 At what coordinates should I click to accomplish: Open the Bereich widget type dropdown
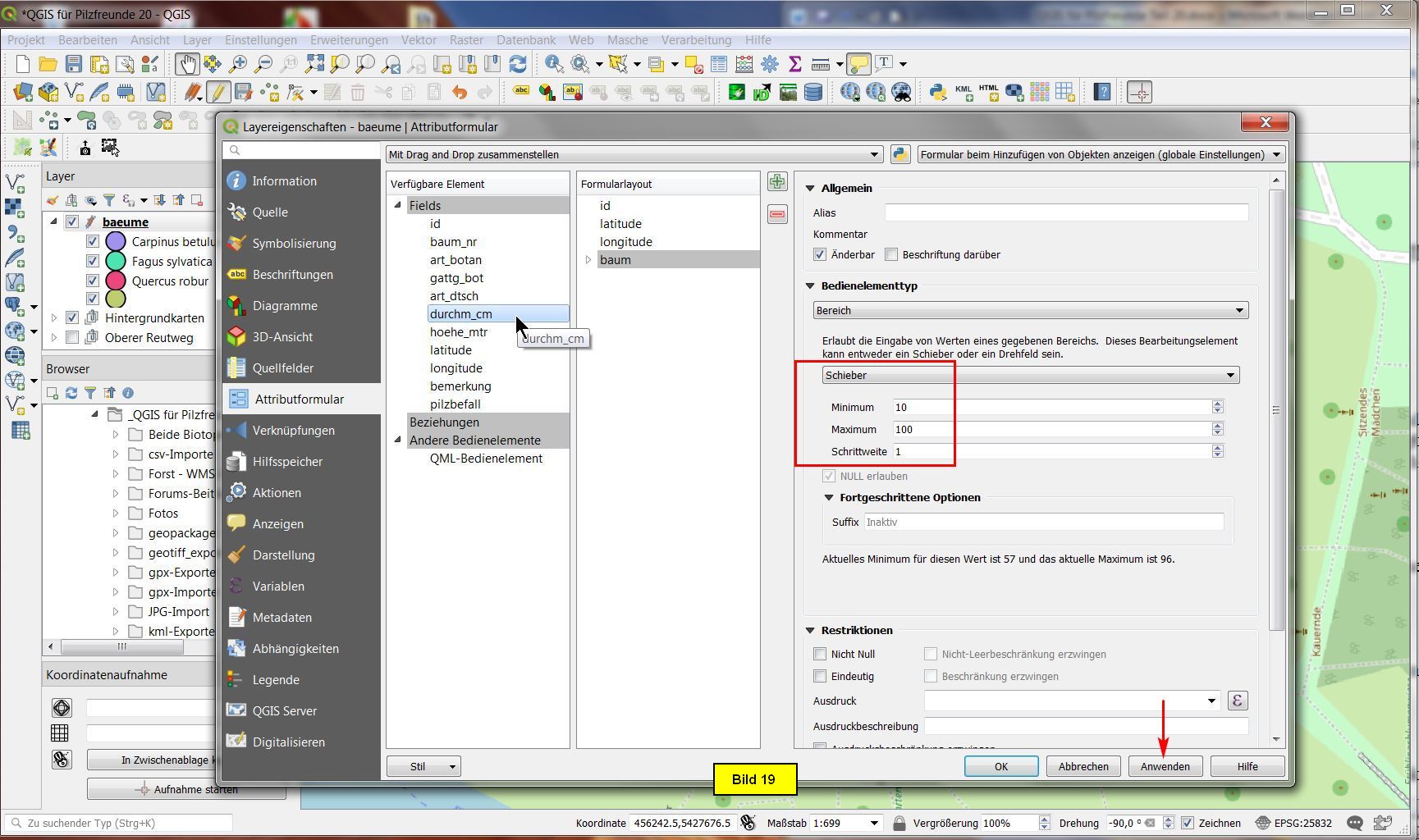[1030, 310]
